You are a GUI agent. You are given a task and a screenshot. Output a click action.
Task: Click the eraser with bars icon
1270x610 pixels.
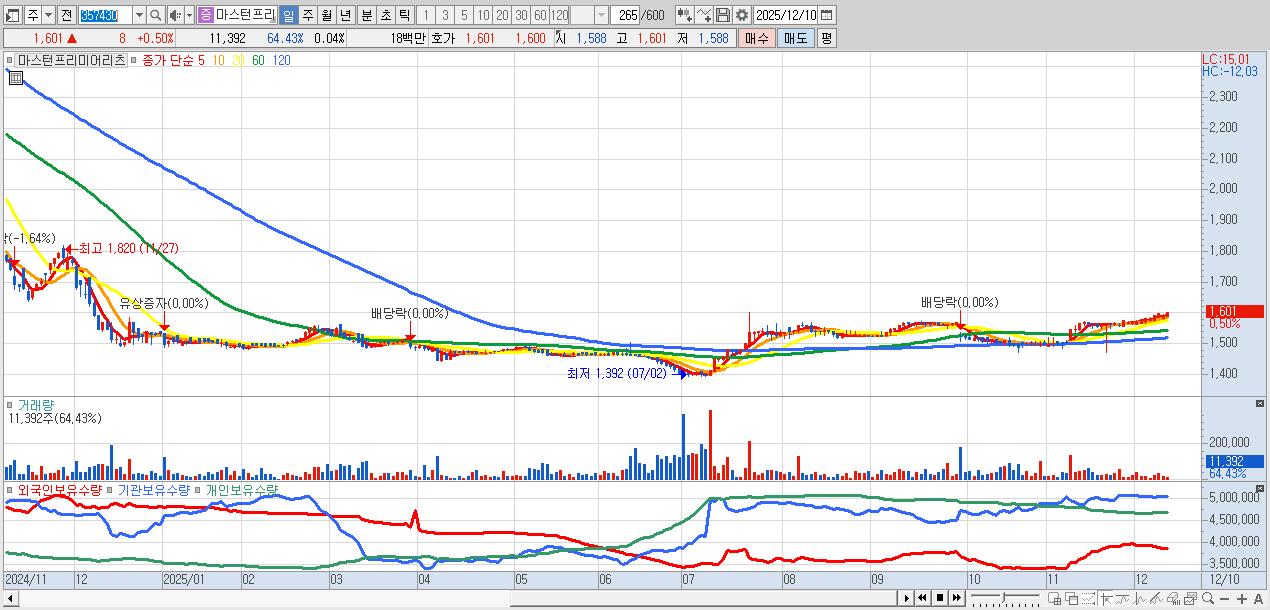tap(1173, 598)
